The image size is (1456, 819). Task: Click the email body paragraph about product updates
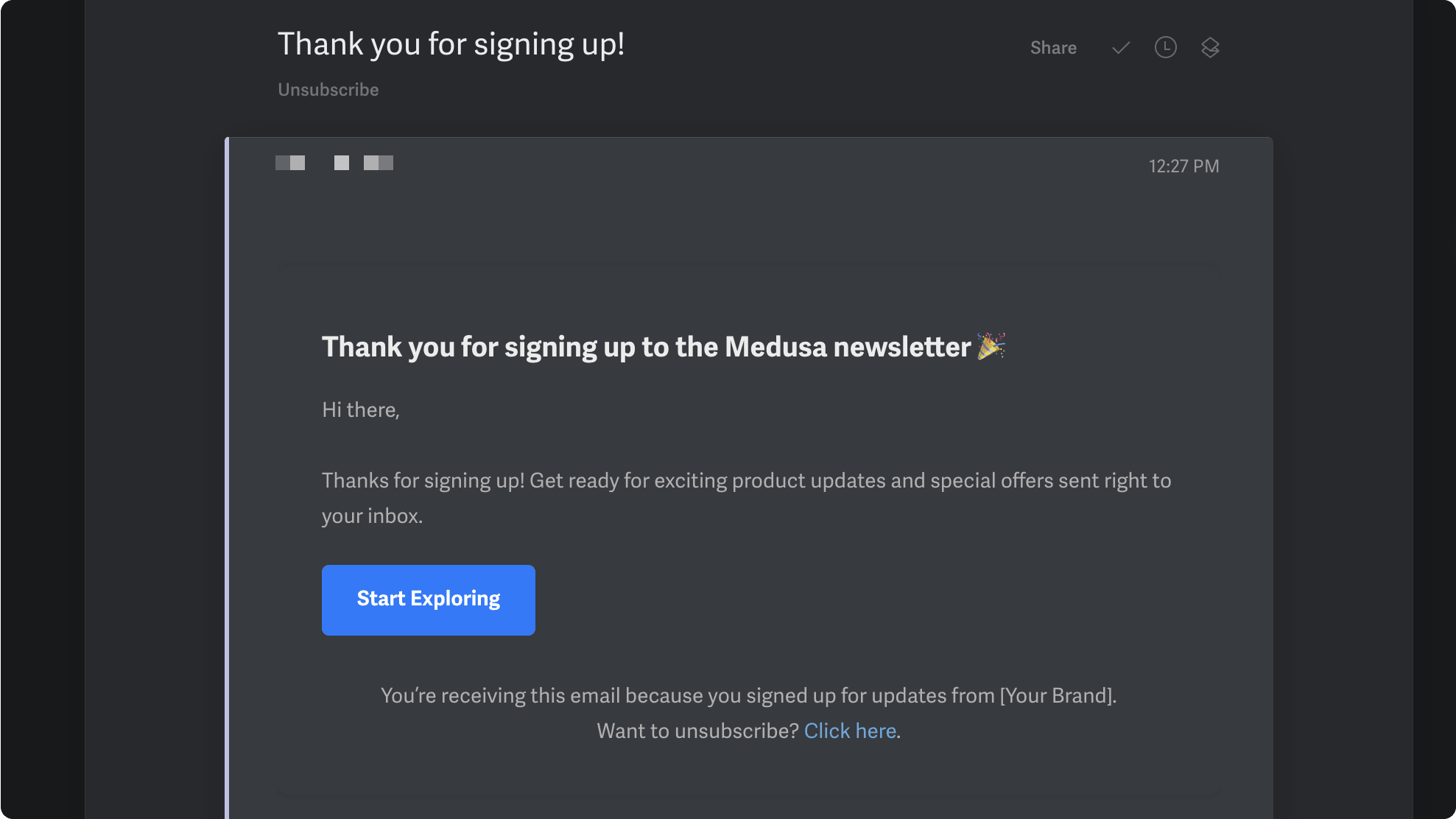[x=745, y=498]
